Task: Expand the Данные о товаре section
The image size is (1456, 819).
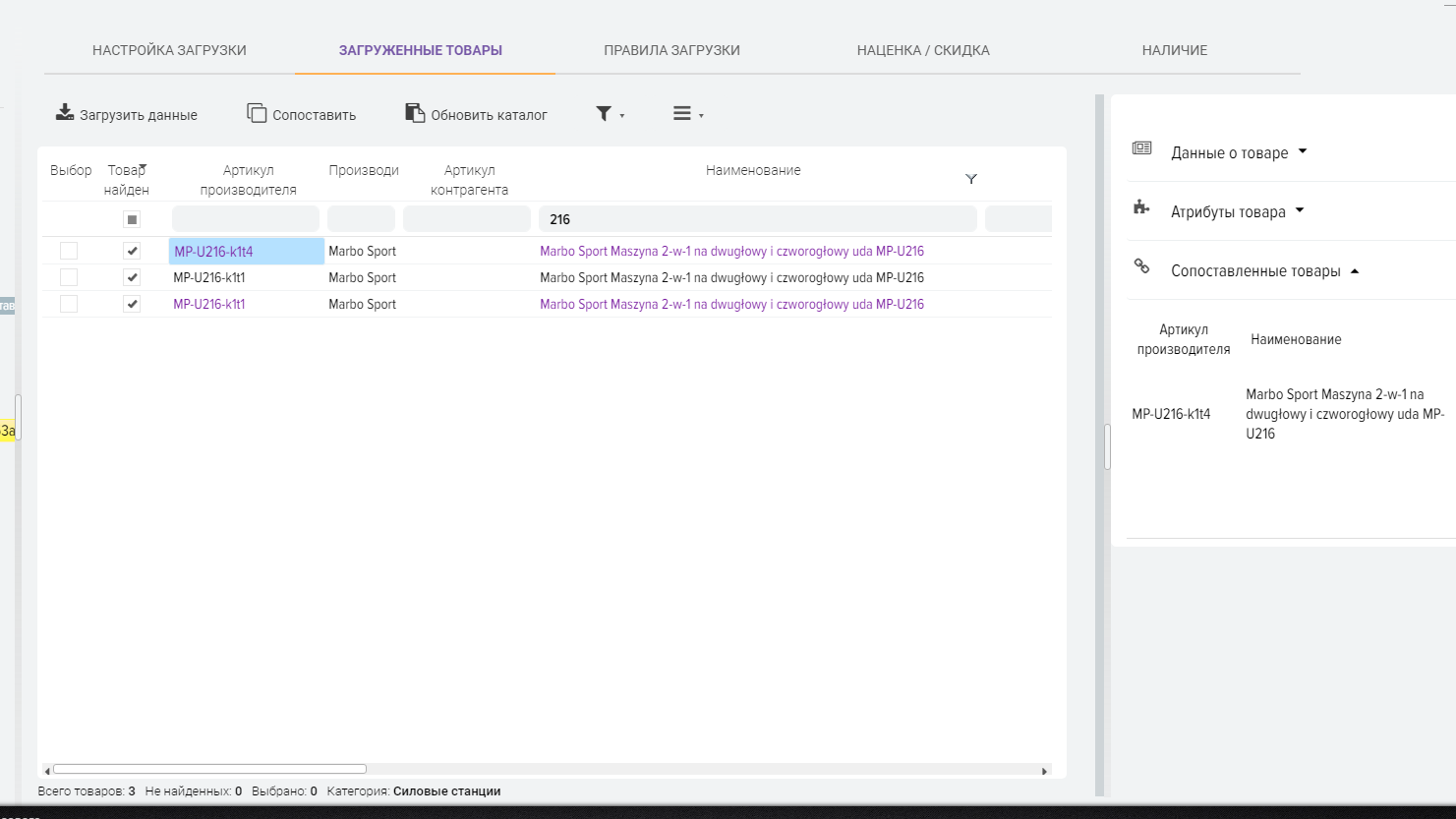Action: pos(1239,152)
